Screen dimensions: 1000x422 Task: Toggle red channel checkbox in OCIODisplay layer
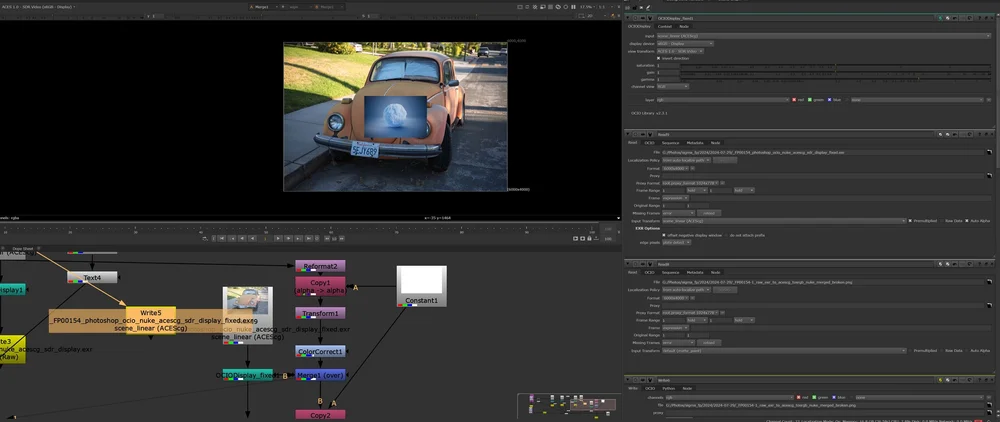point(794,100)
